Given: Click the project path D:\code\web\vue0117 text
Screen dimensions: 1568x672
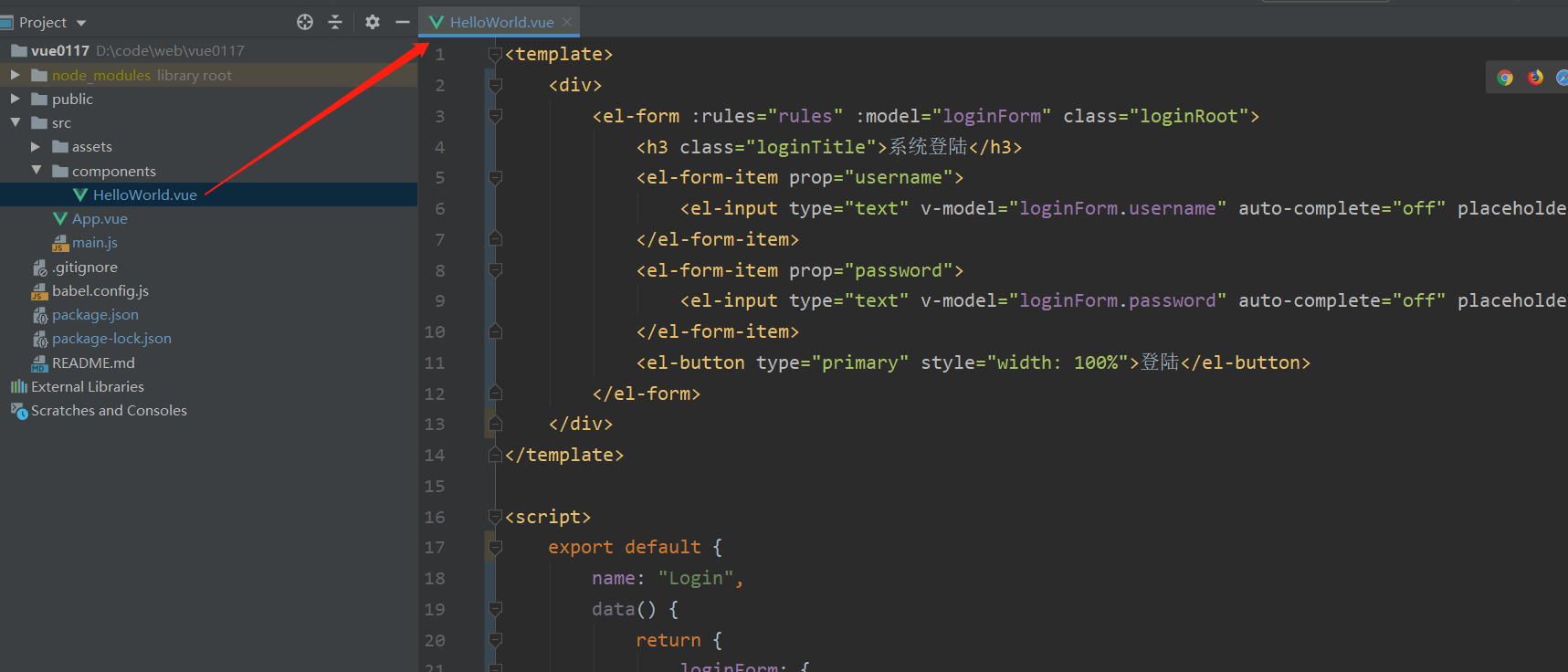Looking at the screenshot, I should click(x=170, y=51).
